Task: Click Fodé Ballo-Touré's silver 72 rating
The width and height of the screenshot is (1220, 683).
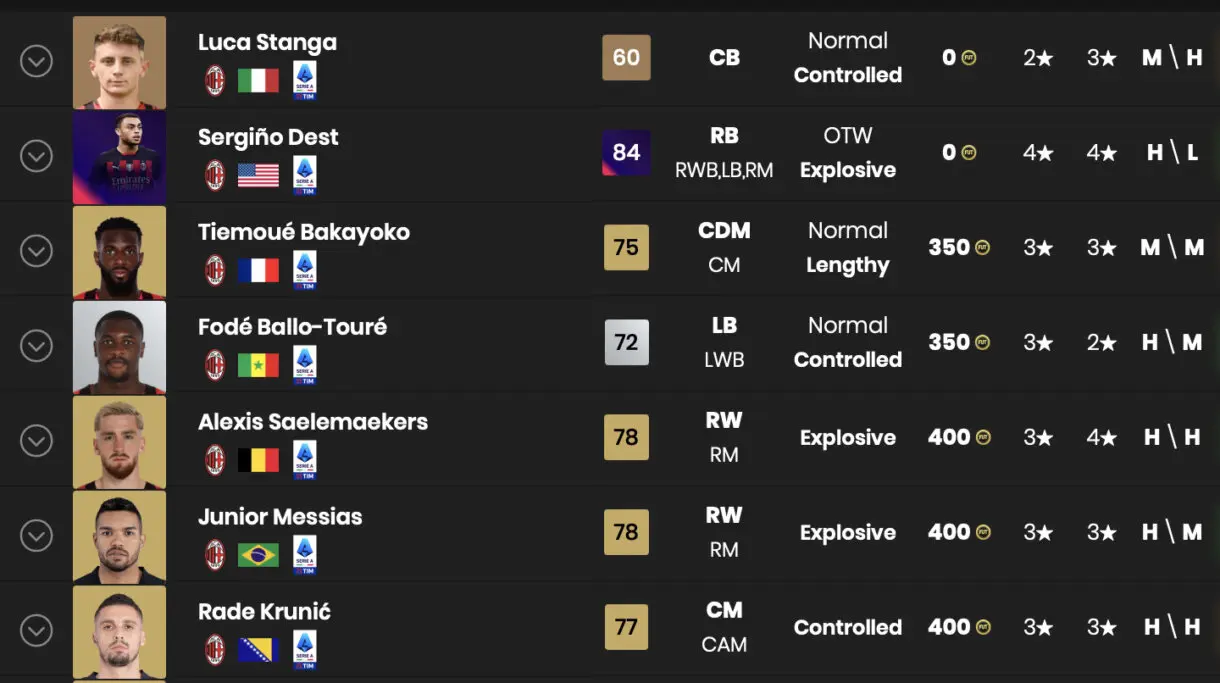Action: (626, 342)
